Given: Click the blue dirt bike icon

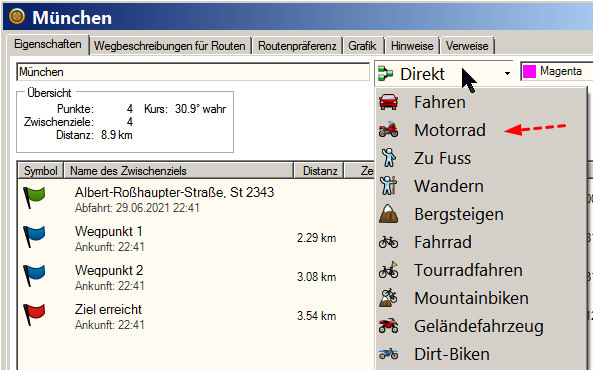Looking at the screenshot, I should coord(388,354).
